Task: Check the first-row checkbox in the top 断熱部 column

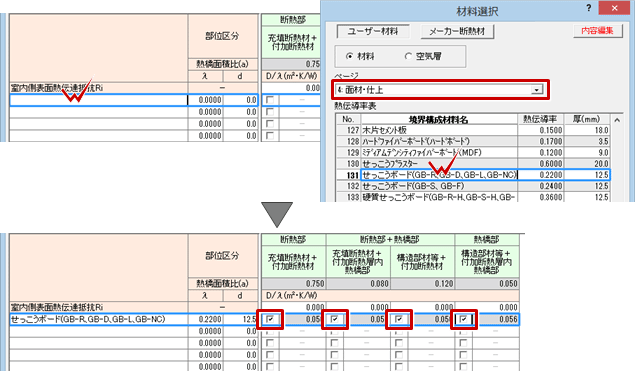Action: tap(270, 100)
